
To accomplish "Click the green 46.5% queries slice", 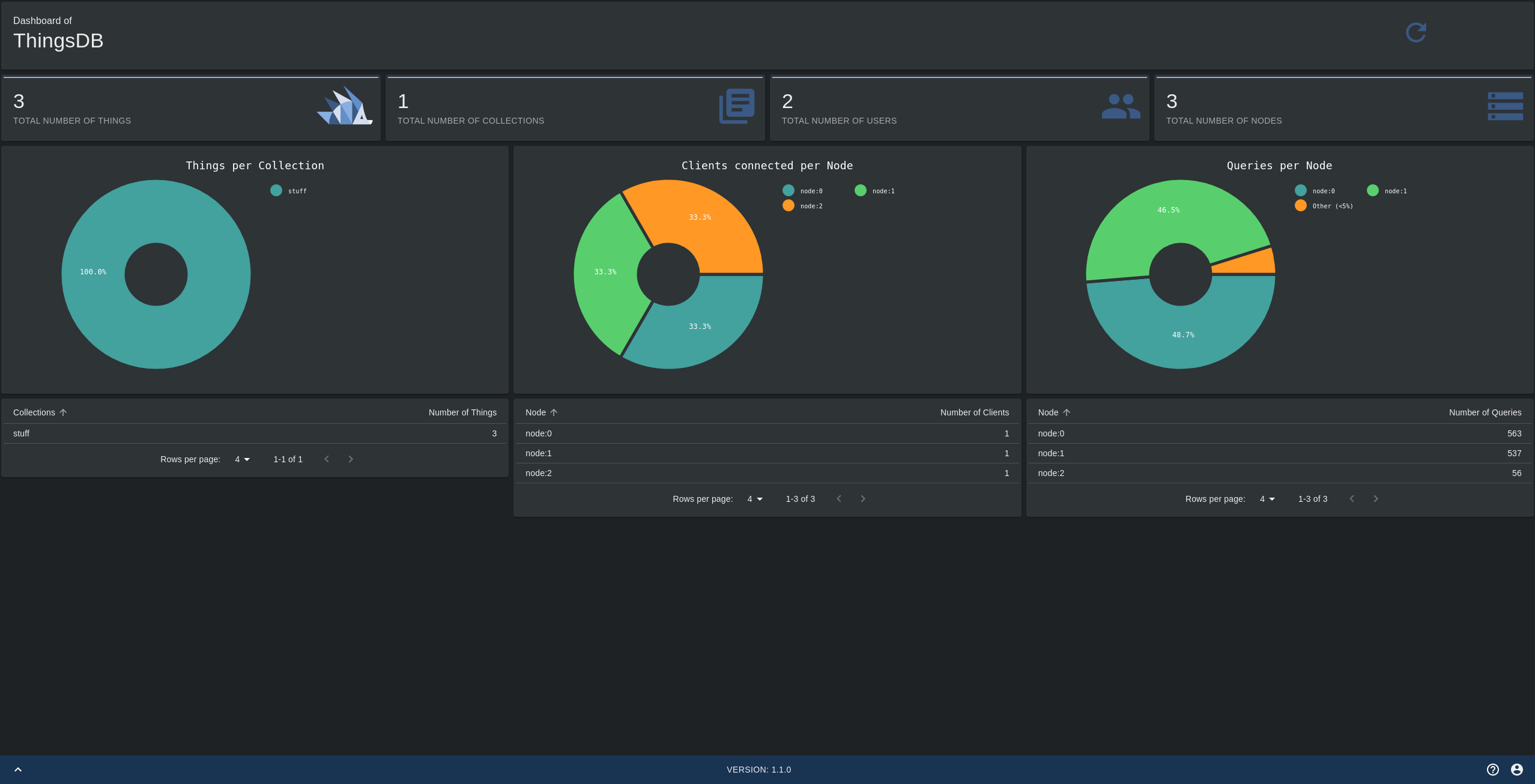I will coord(1169,210).
